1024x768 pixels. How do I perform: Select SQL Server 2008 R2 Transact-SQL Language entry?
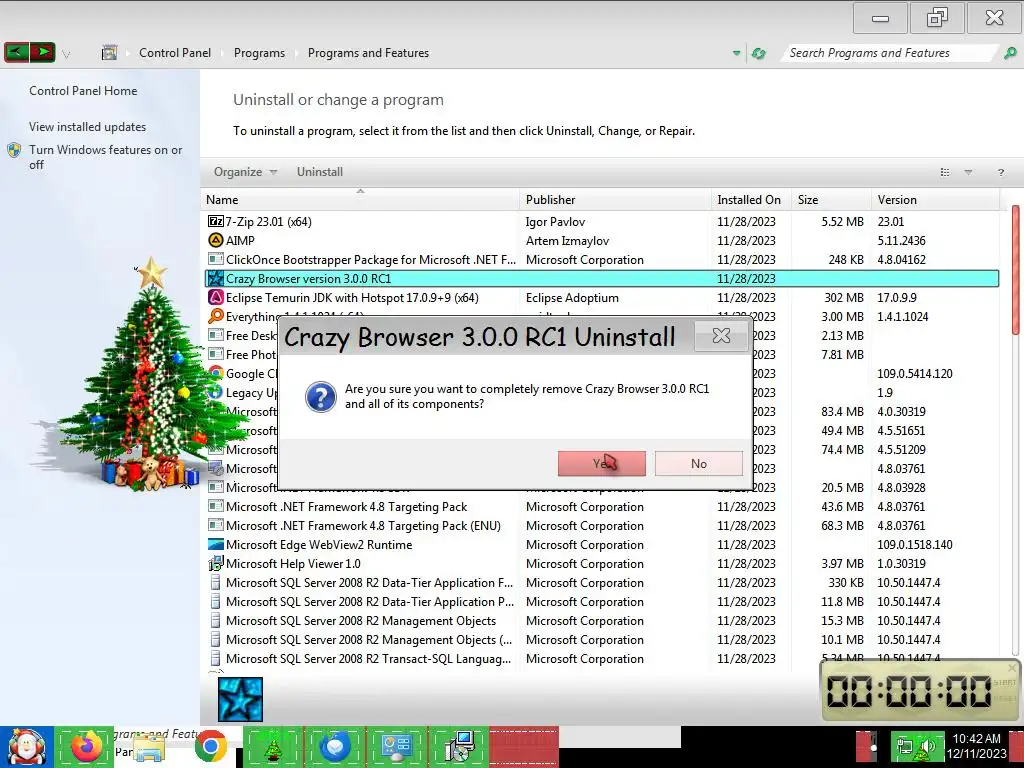[369, 659]
